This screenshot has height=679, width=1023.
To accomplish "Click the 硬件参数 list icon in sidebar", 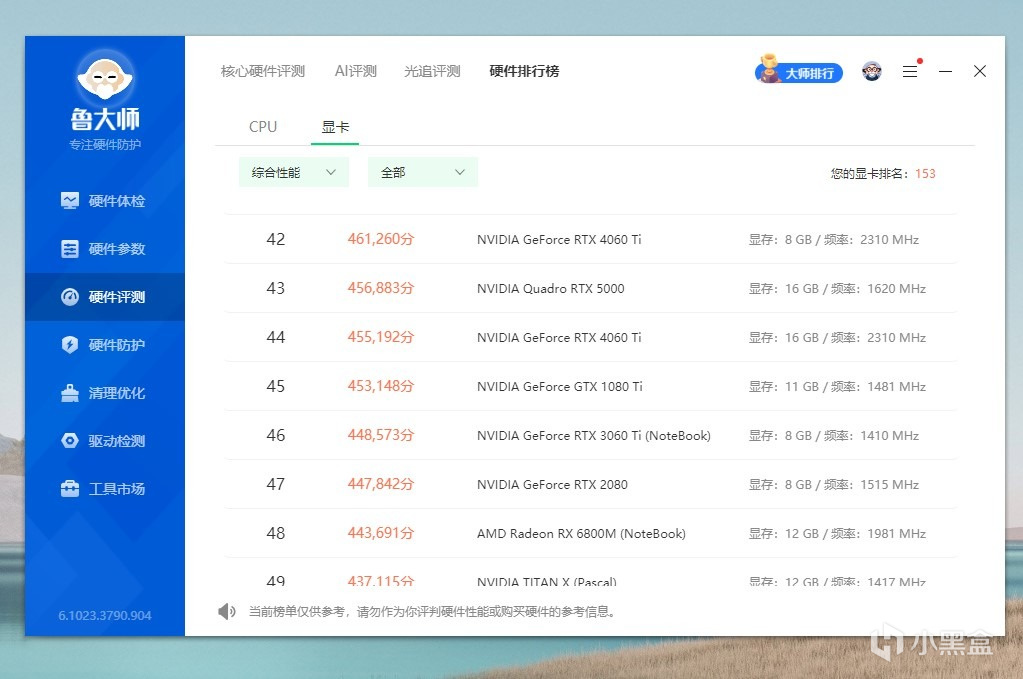I will (70, 249).
